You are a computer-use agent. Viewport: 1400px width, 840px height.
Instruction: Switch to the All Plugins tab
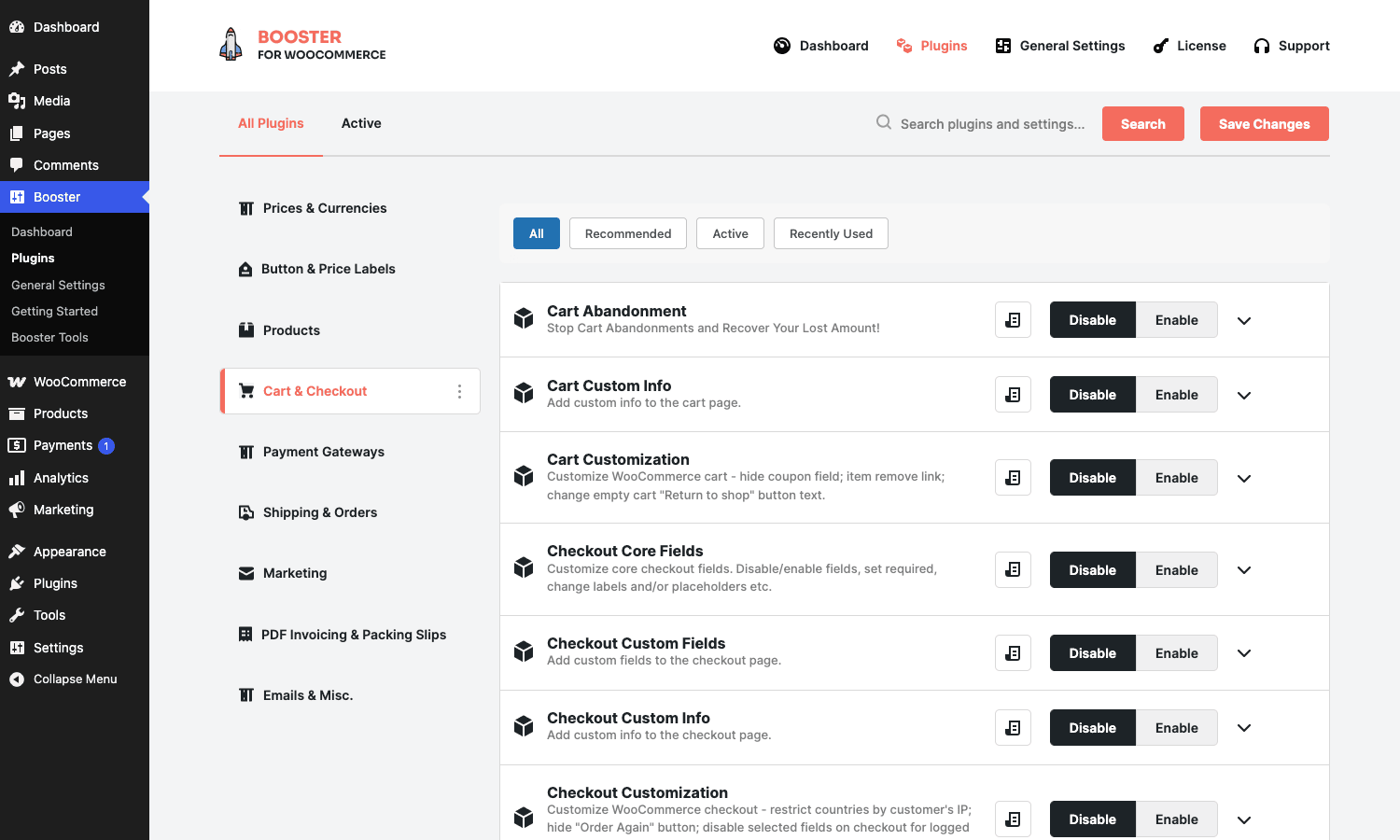[271, 123]
